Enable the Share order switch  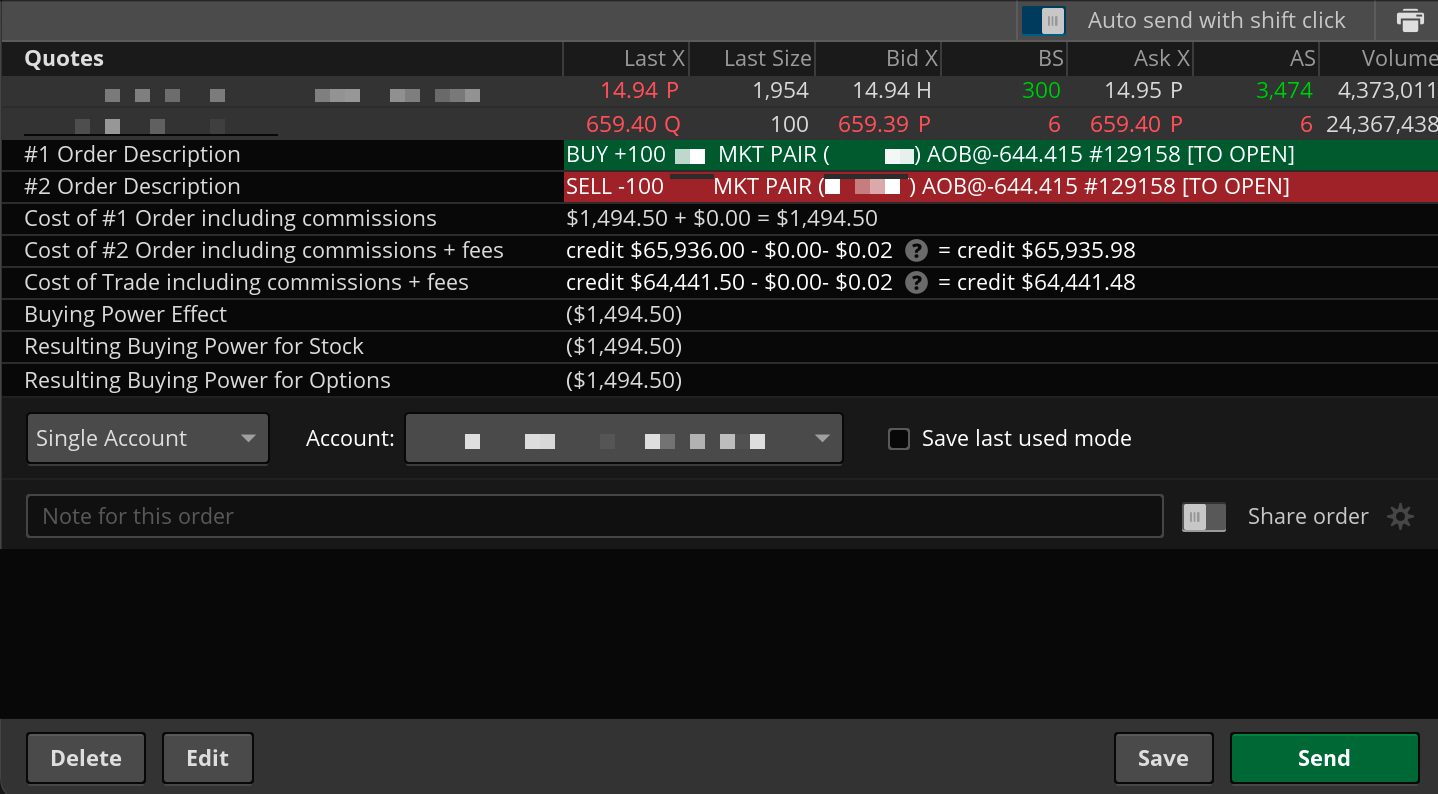(x=1203, y=517)
